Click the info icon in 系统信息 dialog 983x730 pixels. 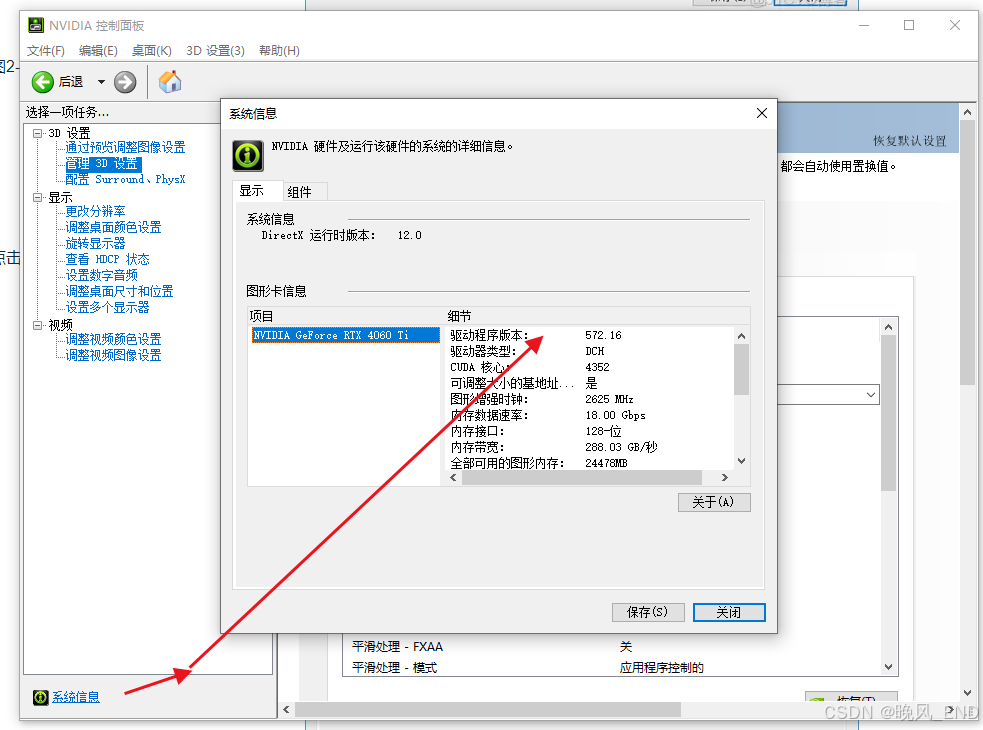click(248, 155)
